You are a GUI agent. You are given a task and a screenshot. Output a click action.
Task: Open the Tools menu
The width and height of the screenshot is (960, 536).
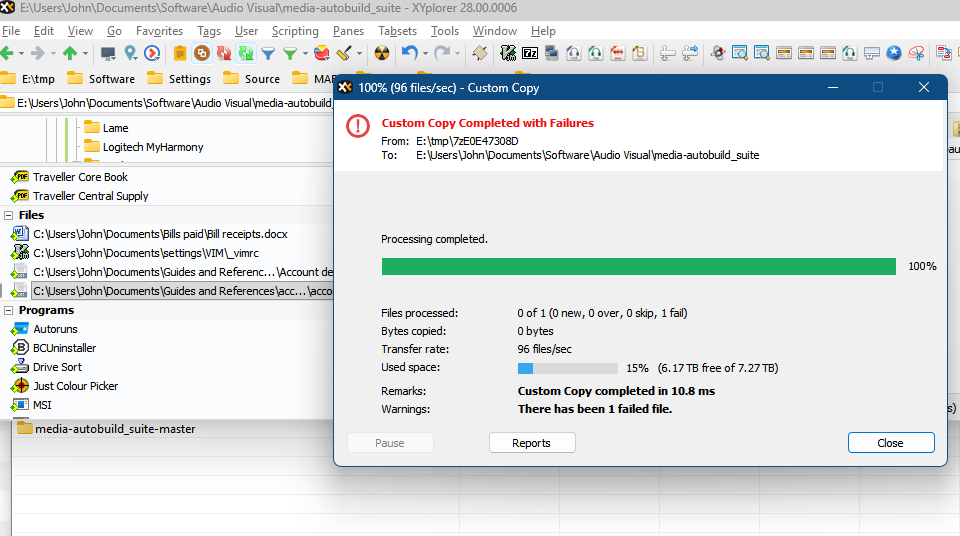(x=444, y=31)
